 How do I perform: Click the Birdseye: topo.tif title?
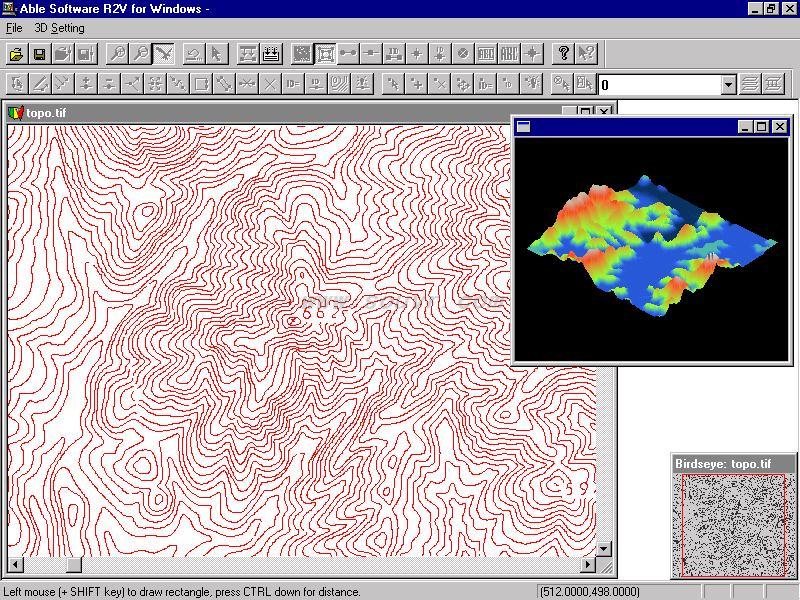tap(723, 464)
